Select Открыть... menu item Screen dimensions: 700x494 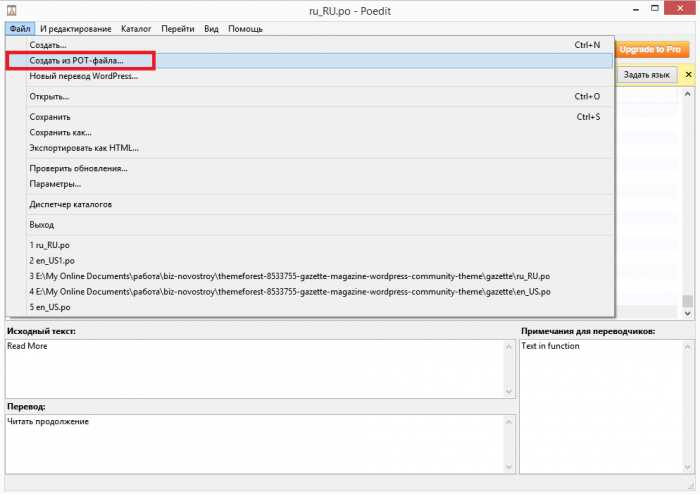(310, 96)
